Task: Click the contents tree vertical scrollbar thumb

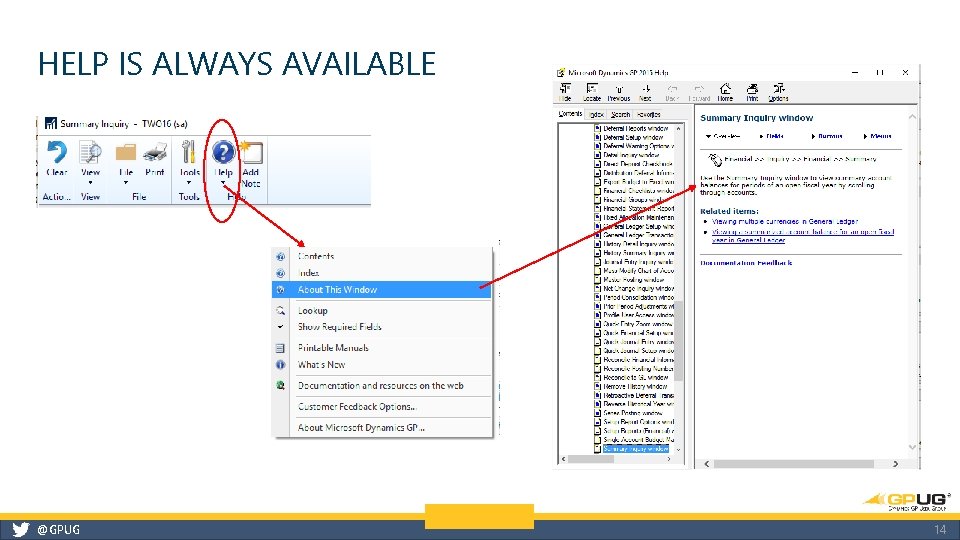Action: click(678, 340)
